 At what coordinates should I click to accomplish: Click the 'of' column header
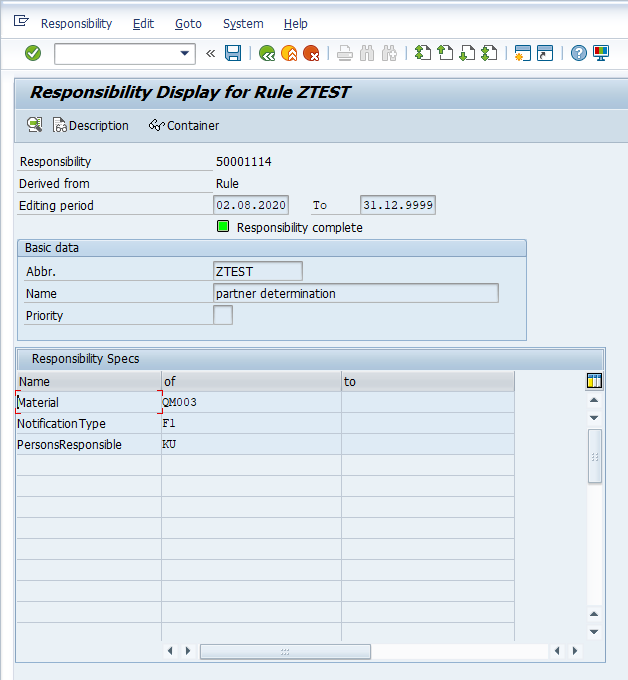tap(252, 382)
